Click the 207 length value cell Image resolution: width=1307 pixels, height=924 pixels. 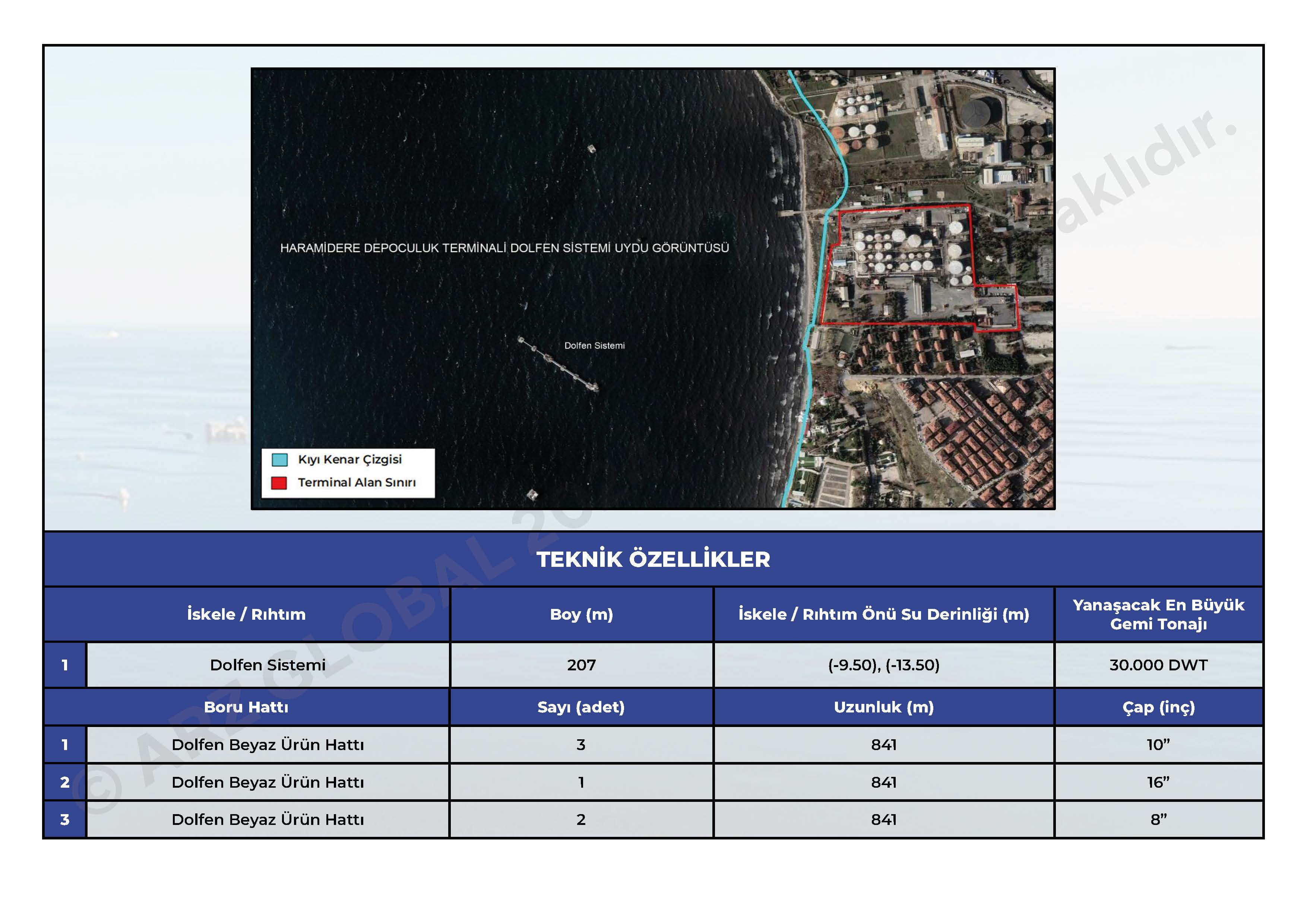pyautogui.click(x=581, y=665)
